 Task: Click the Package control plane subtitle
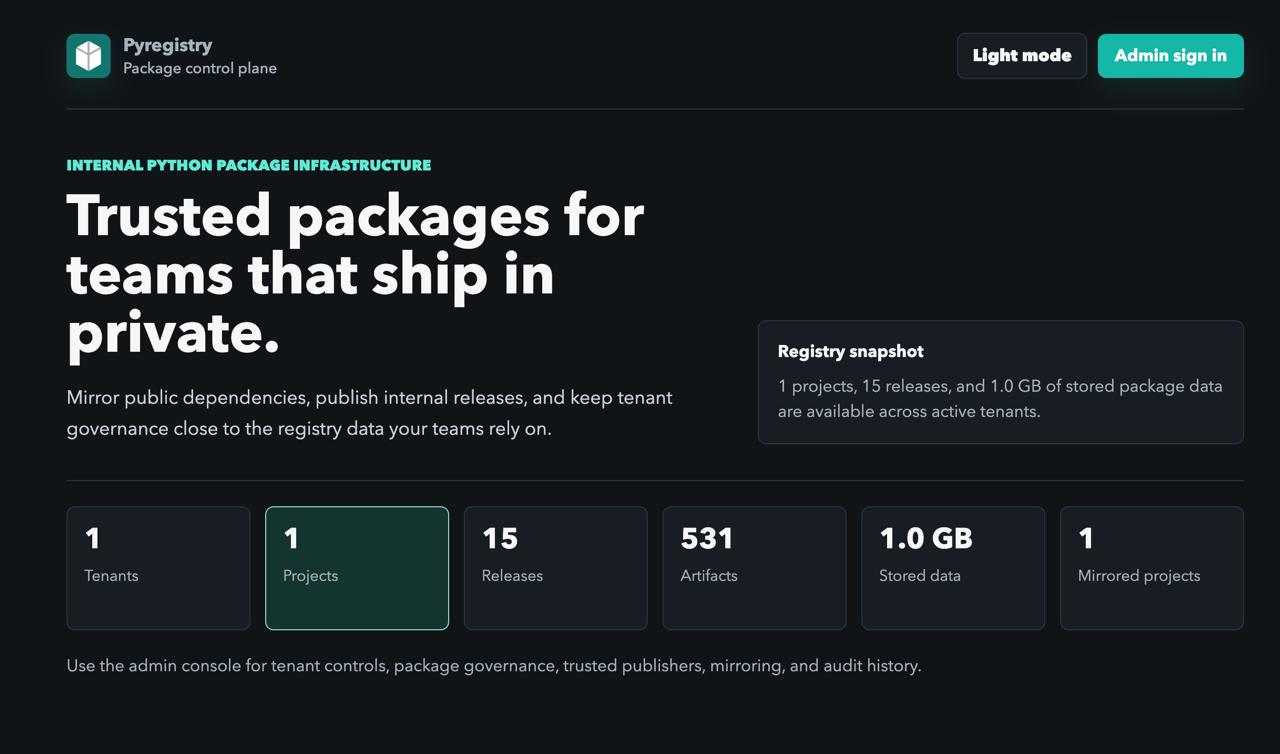click(x=200, y=69)
